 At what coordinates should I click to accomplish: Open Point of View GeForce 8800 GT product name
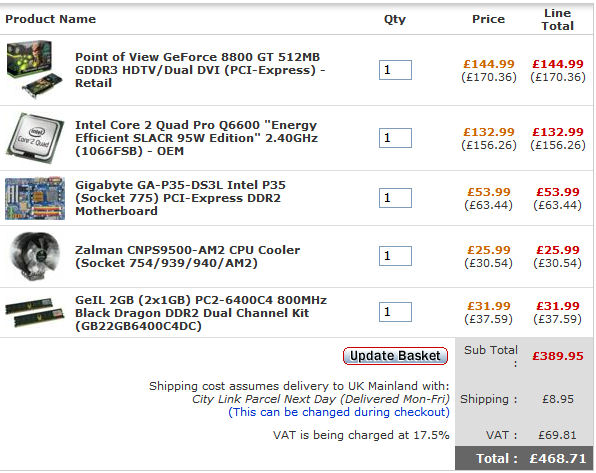200,70
